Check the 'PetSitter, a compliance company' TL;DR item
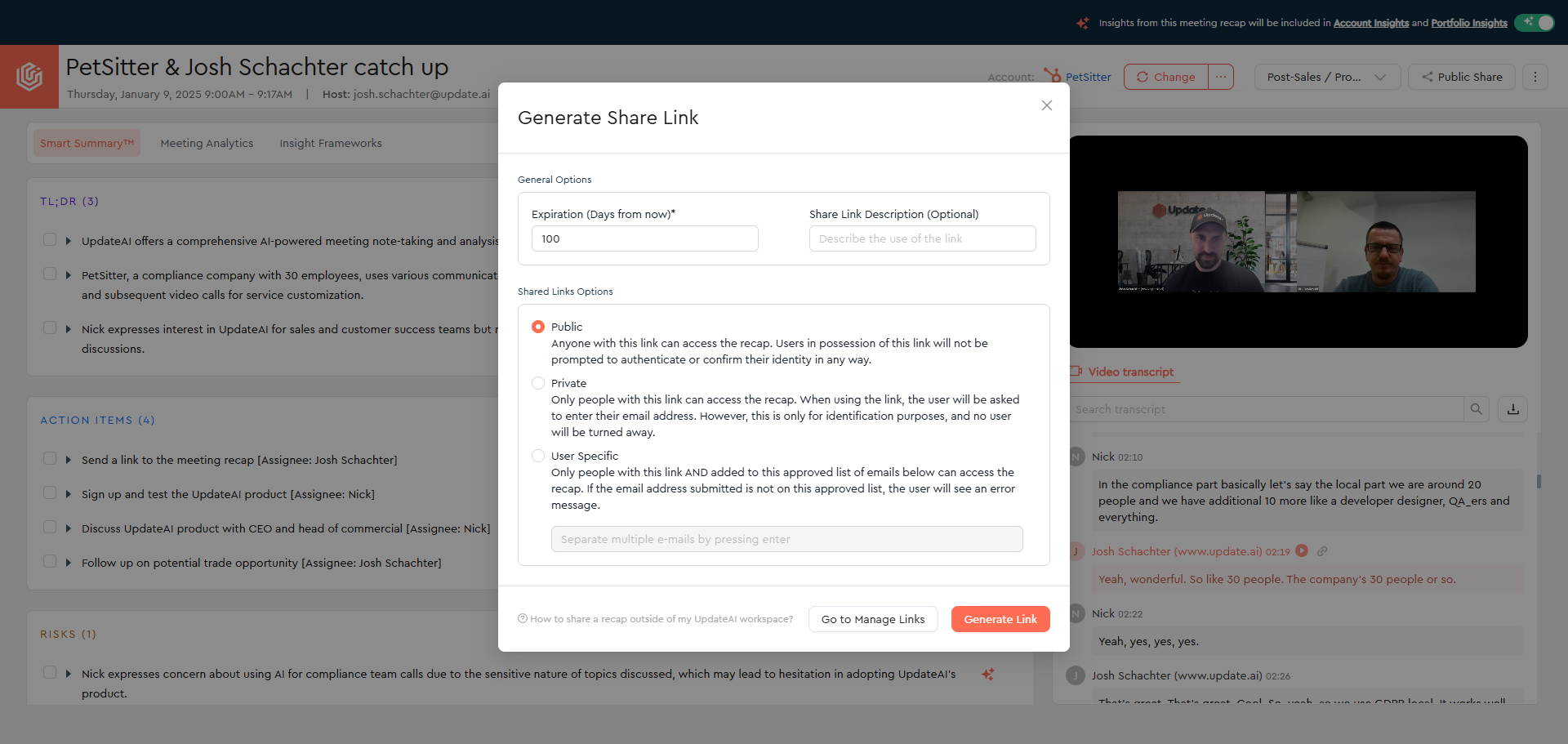This screenshot has height=744, width=1568. 50,274
